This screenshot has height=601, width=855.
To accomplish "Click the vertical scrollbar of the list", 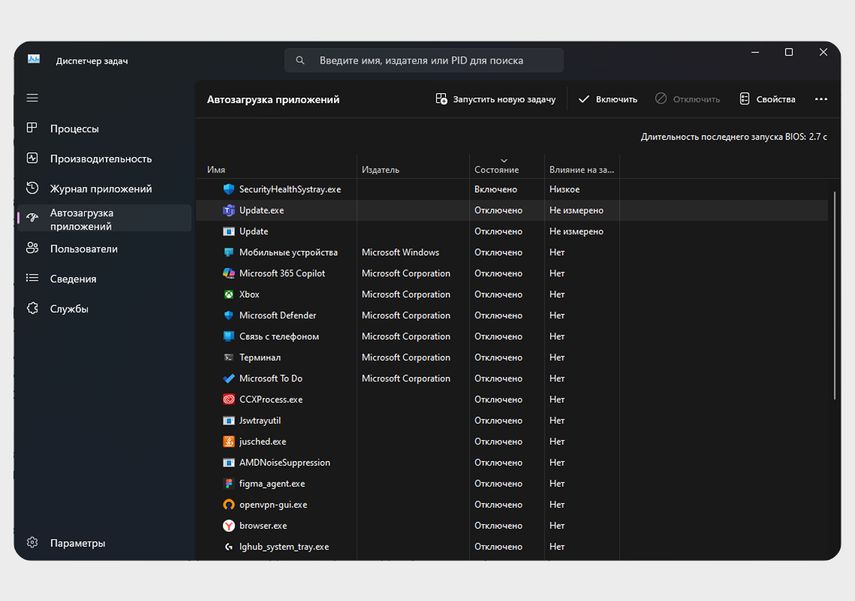I will tap(834, 296).
